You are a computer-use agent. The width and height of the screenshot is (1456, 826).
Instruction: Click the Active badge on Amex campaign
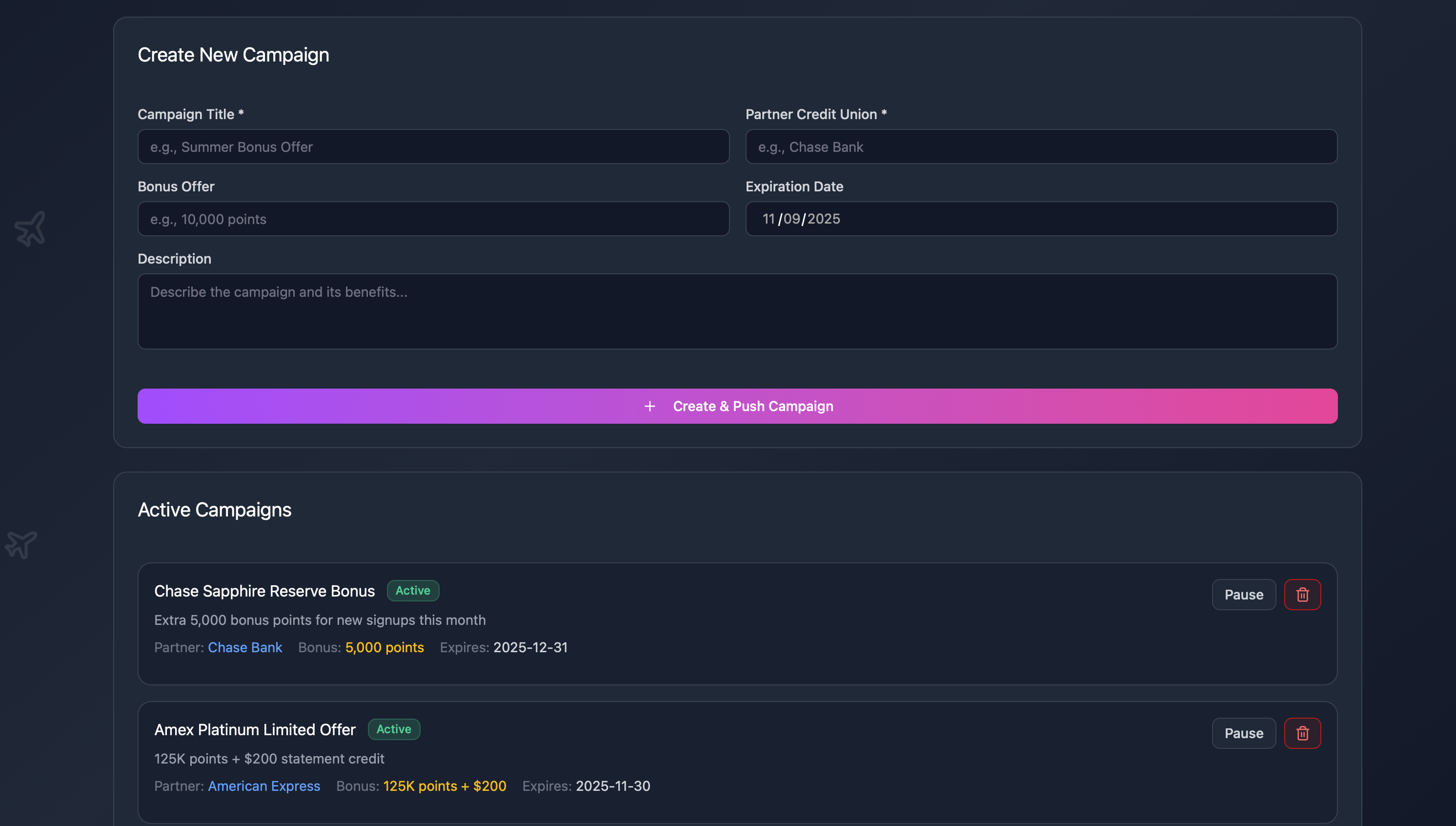(x=393, y=729)
